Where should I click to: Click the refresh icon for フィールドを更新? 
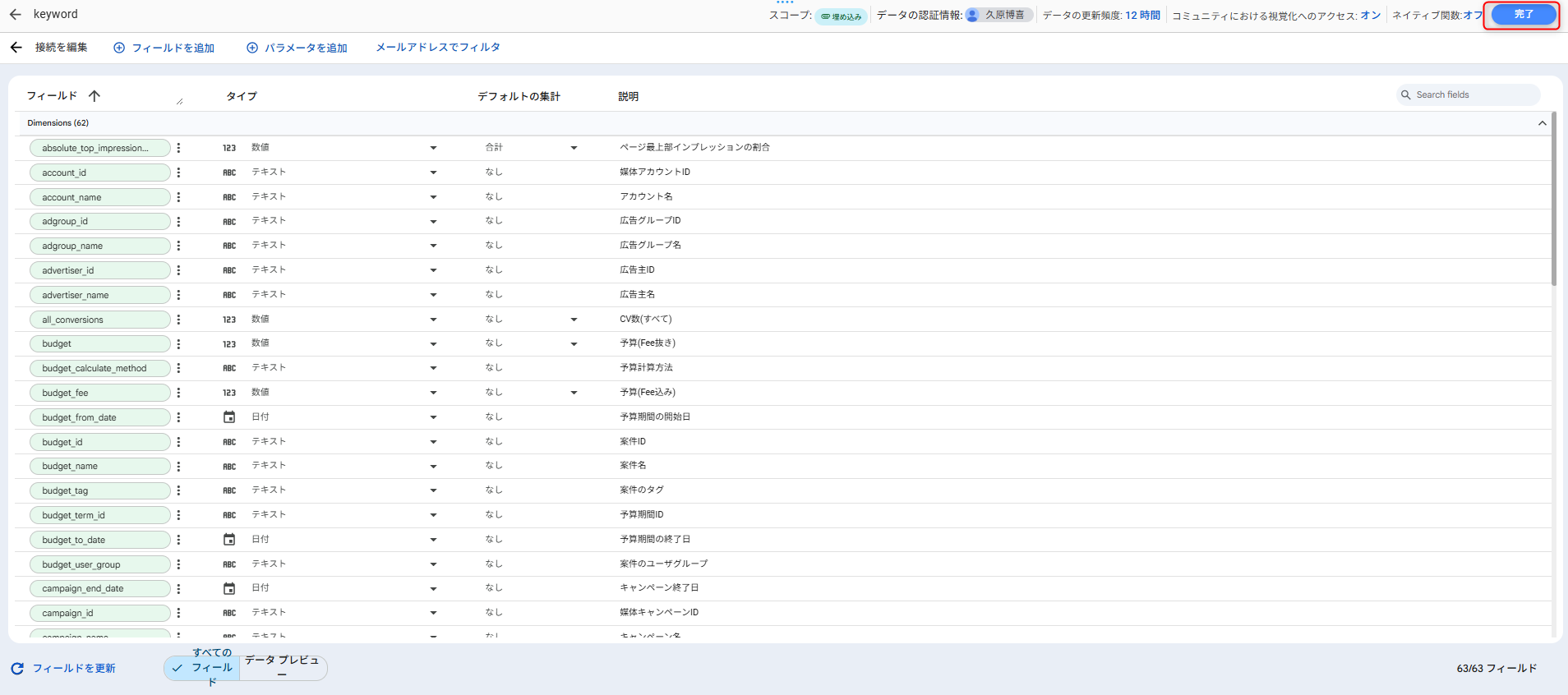tap(17, 669)
